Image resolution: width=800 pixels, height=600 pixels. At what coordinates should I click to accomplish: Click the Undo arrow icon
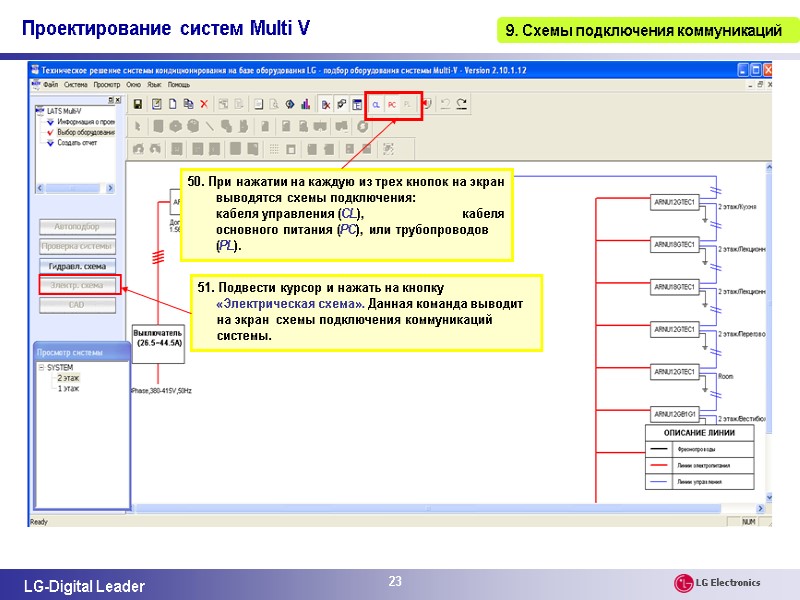coord(445,104)
